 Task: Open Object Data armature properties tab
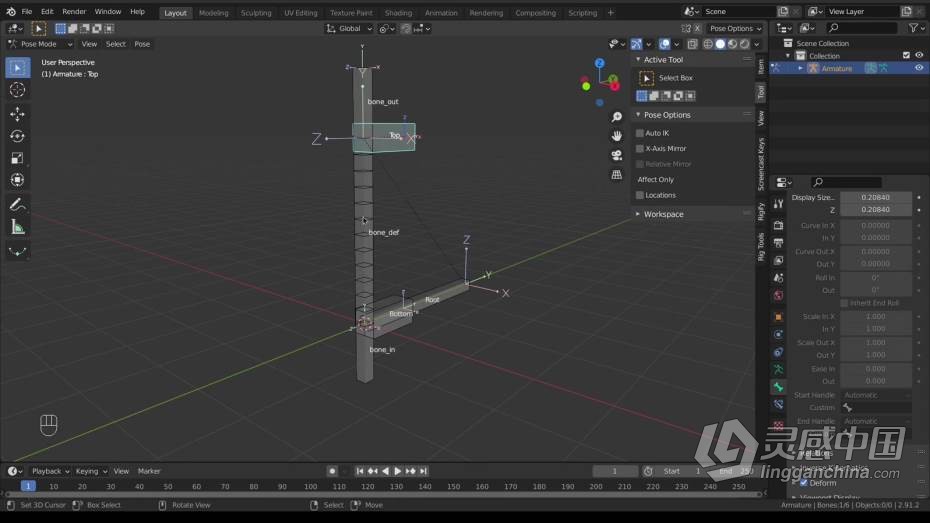click(x=779, y=369)
